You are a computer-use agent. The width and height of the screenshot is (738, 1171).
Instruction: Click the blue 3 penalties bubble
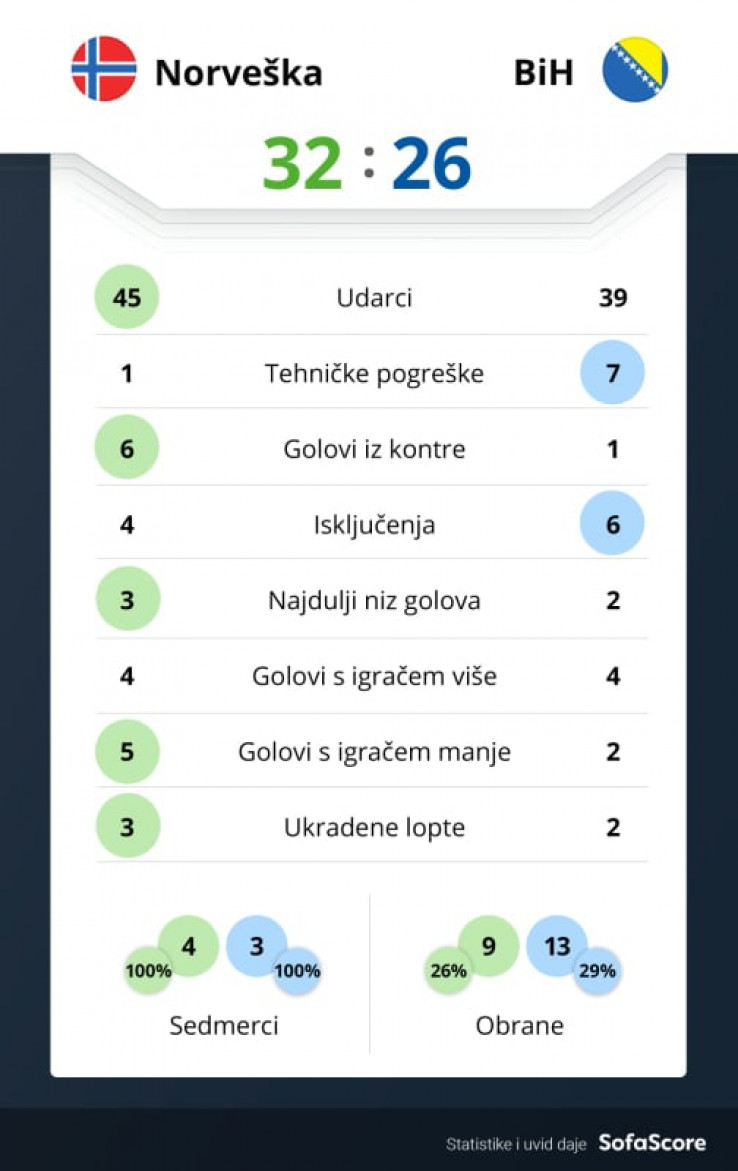coord(256,945)
